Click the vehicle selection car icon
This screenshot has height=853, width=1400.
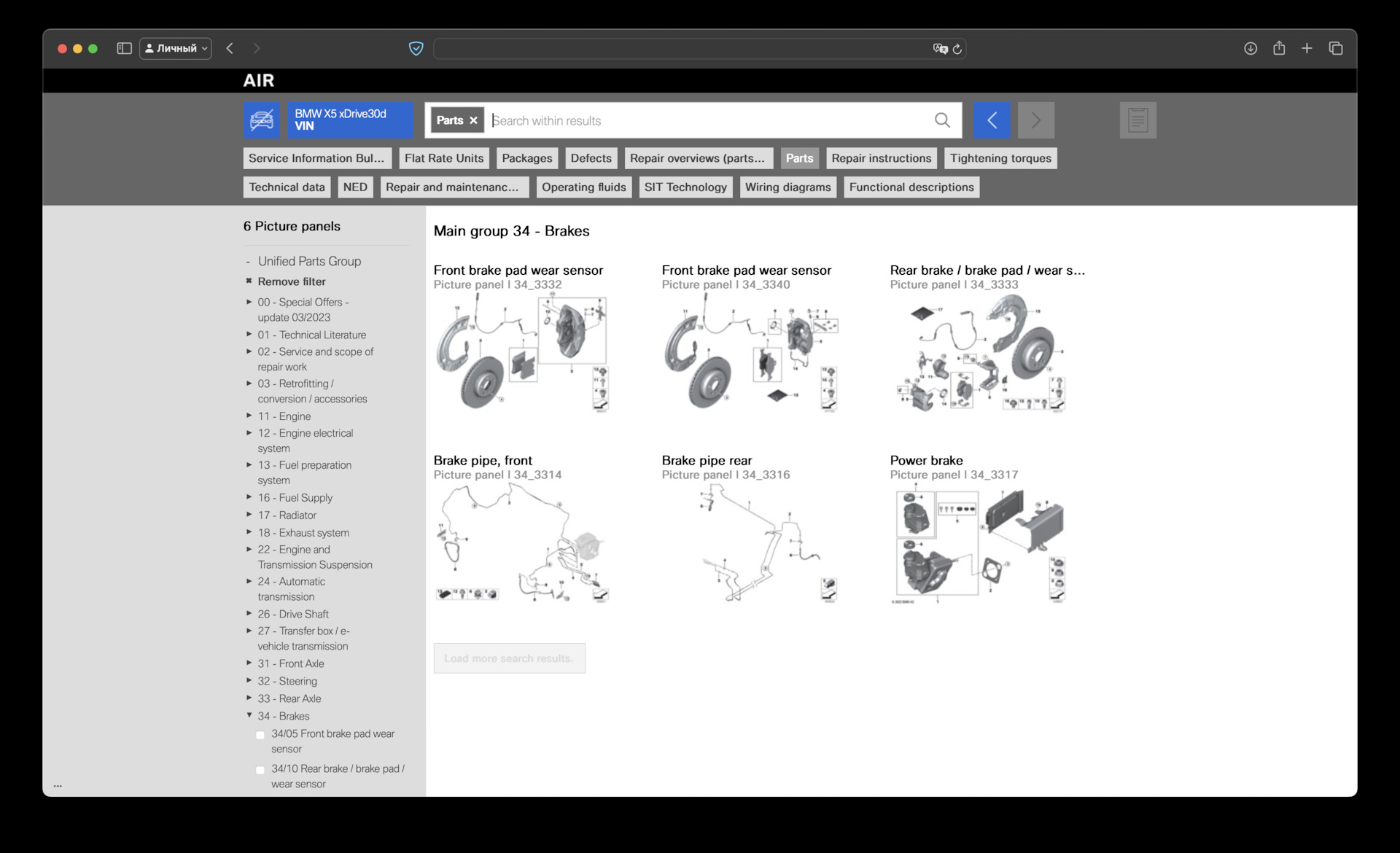pos(261,120)
